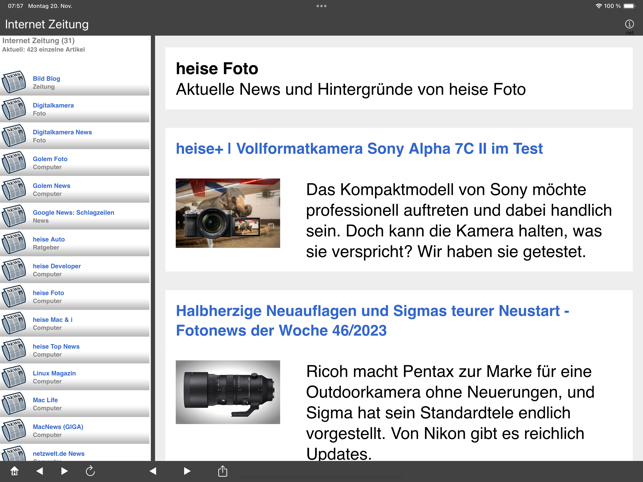The height and width of the screenshot is (482, 643).
Task: Tap the Wi-Fi icon in status bar
Action: coord(599,6)
